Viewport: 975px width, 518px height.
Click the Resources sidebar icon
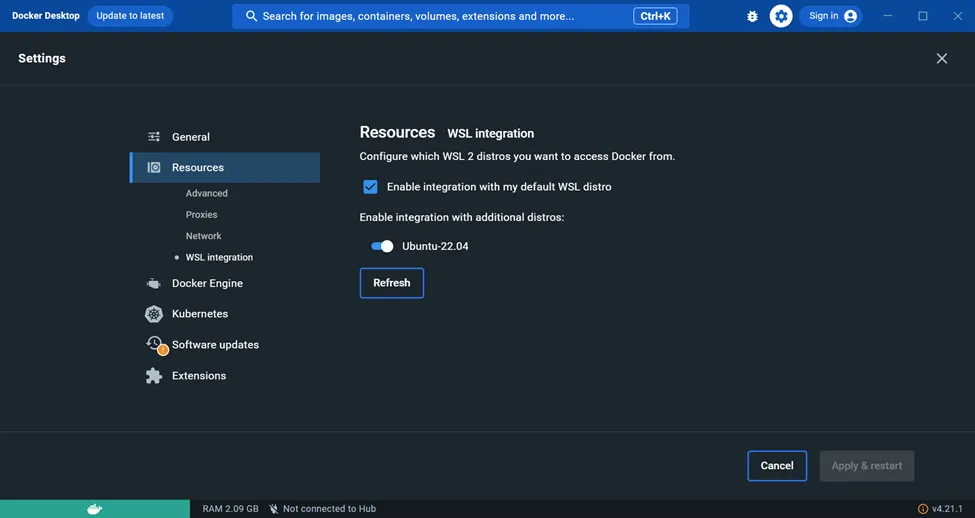[x=154, y=167]
